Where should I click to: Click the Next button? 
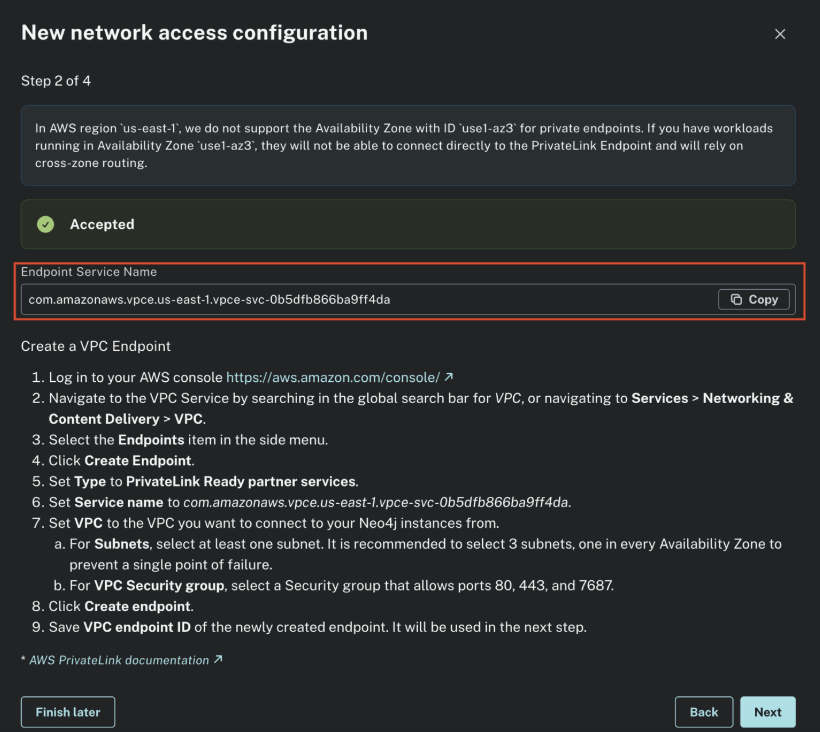click(767, 712)
